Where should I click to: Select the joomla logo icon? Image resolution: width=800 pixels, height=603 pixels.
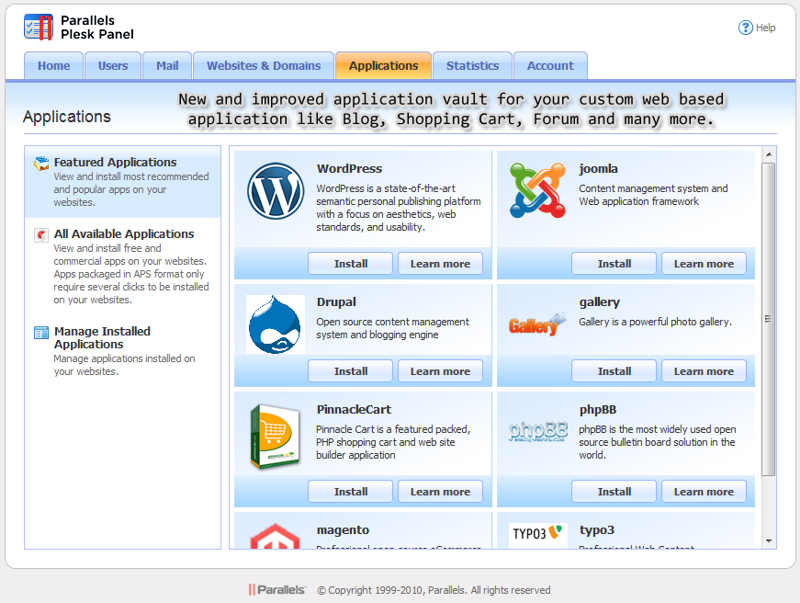click(x=535, y=189)
